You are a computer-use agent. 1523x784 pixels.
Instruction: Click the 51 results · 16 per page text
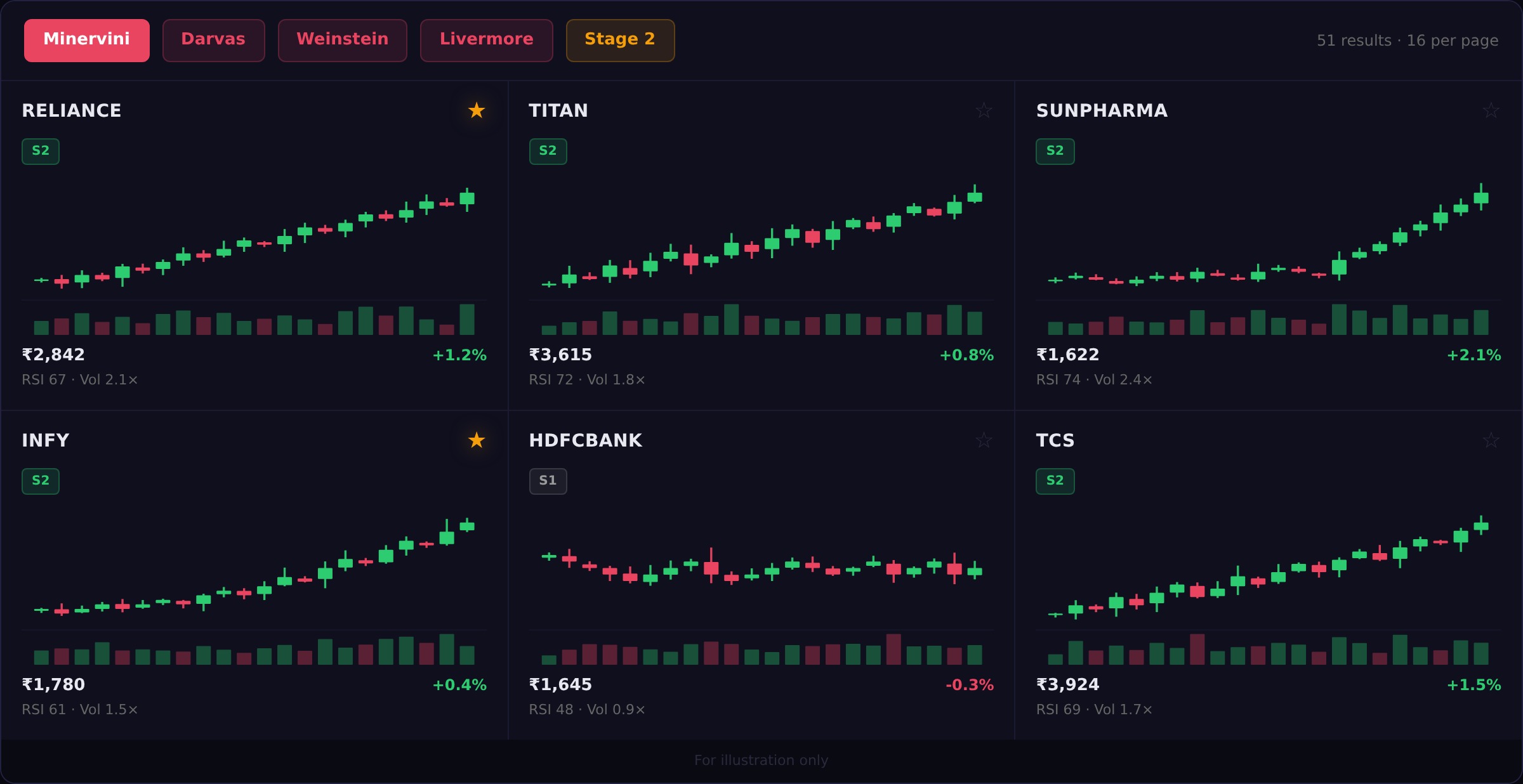pyautogui.click(x=1408, y=41)
